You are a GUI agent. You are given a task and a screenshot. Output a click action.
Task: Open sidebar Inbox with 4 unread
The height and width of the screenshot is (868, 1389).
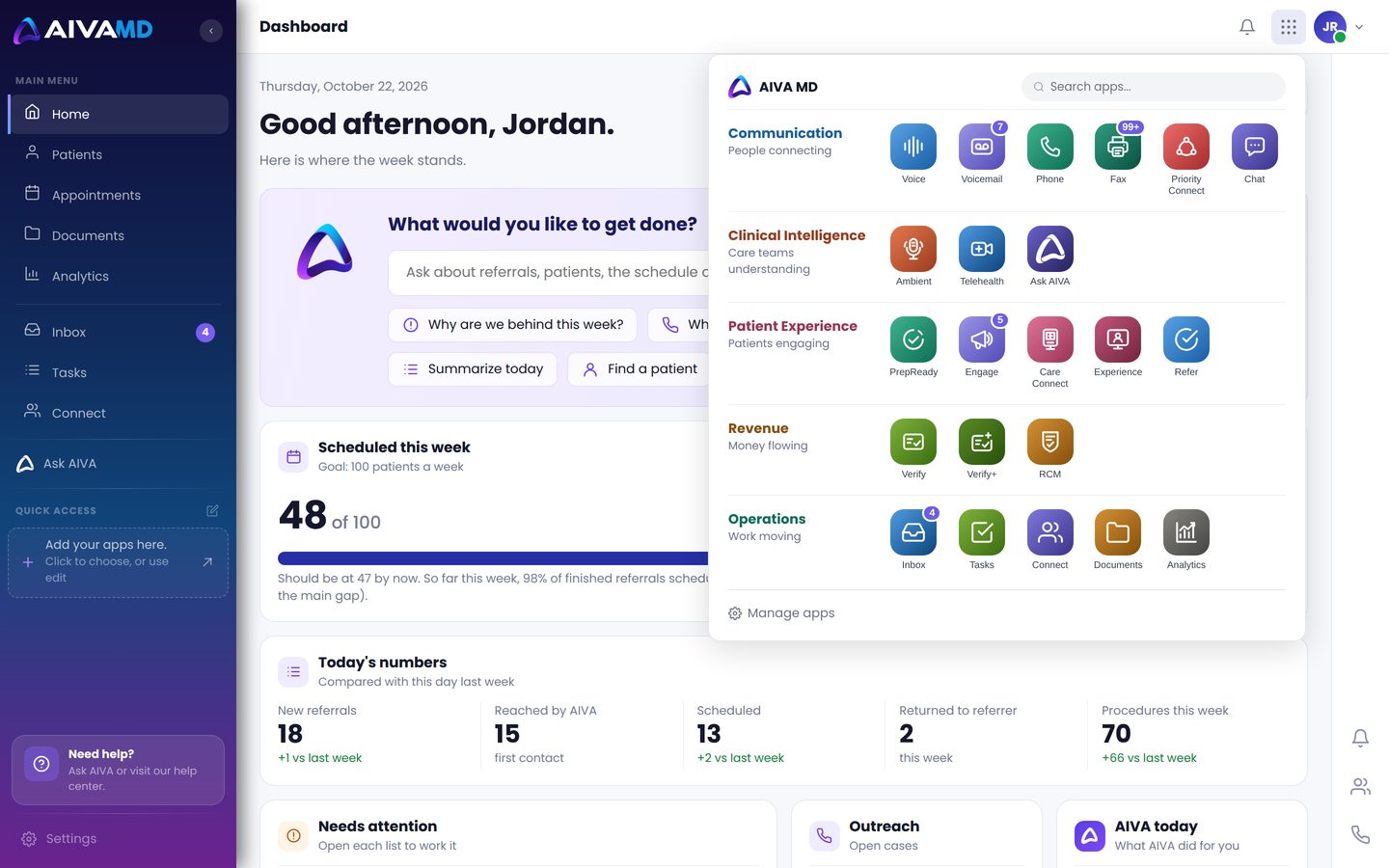tap(118, 332)
